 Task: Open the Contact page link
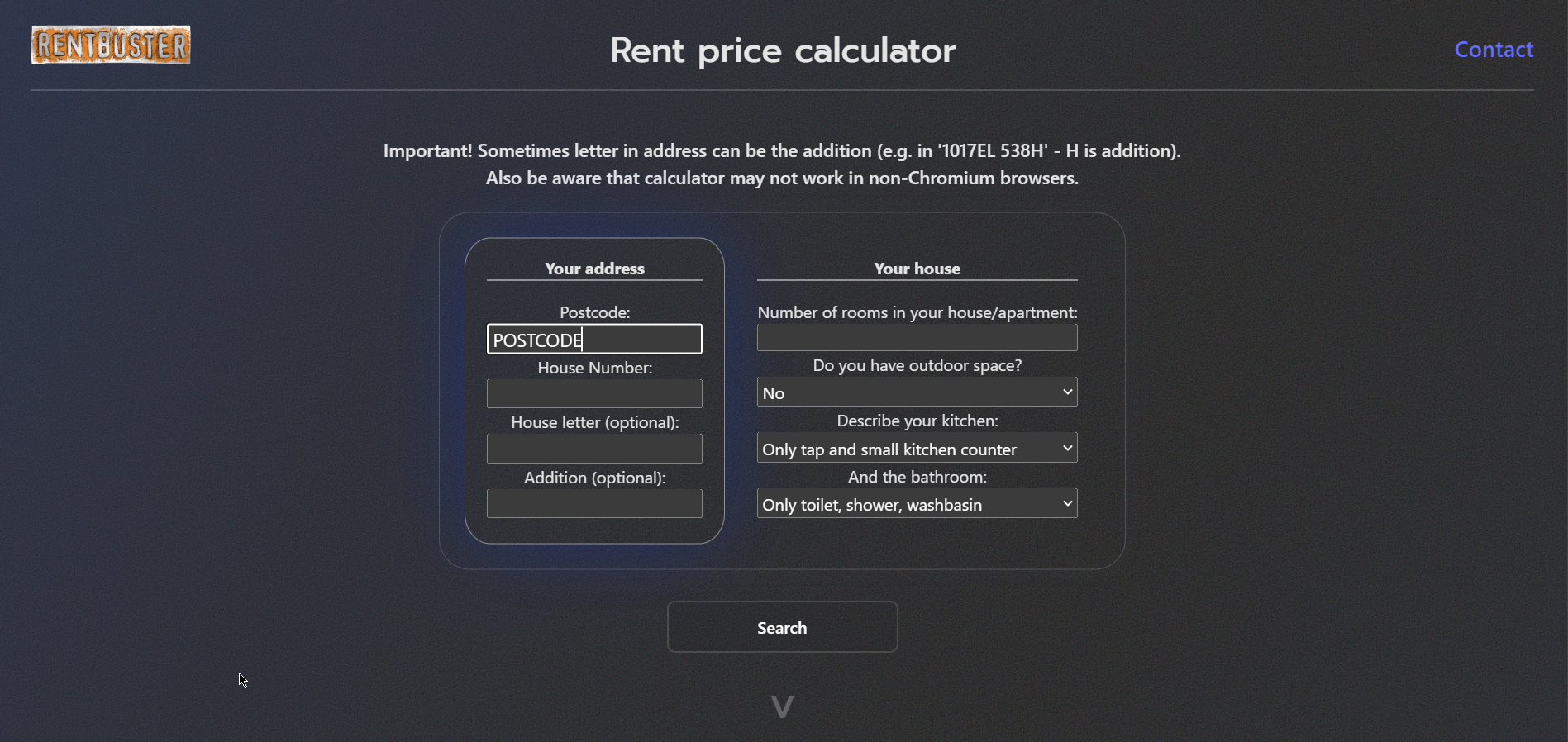click(1494, 50)
